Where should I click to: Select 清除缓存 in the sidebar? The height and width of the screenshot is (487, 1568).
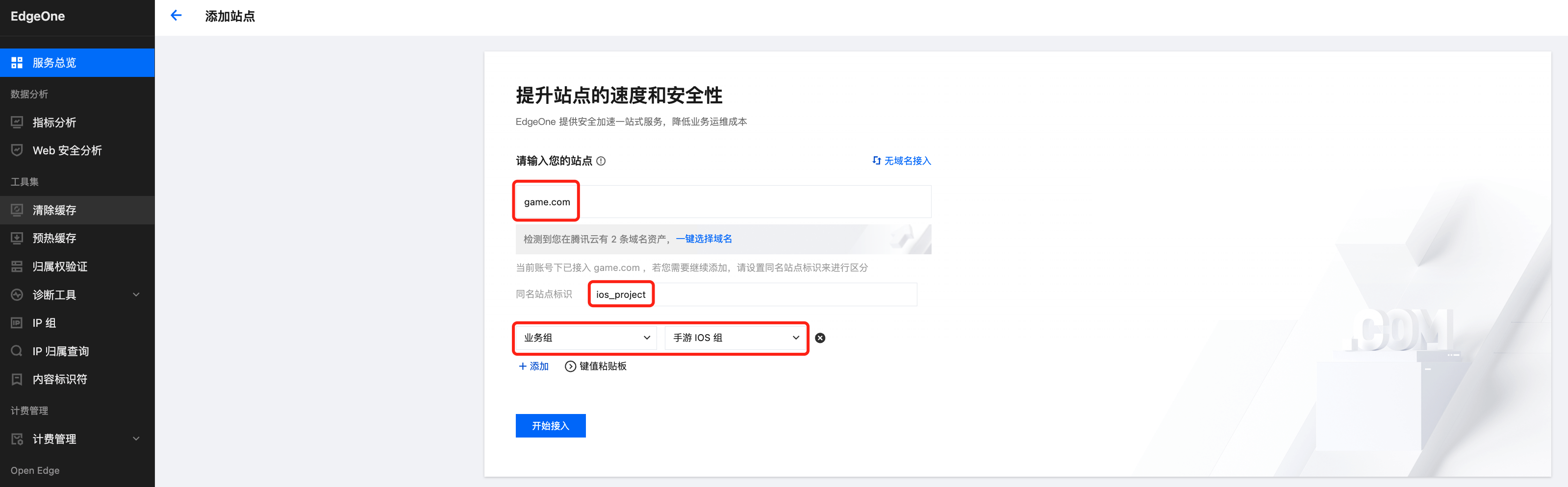click(77, 210)
